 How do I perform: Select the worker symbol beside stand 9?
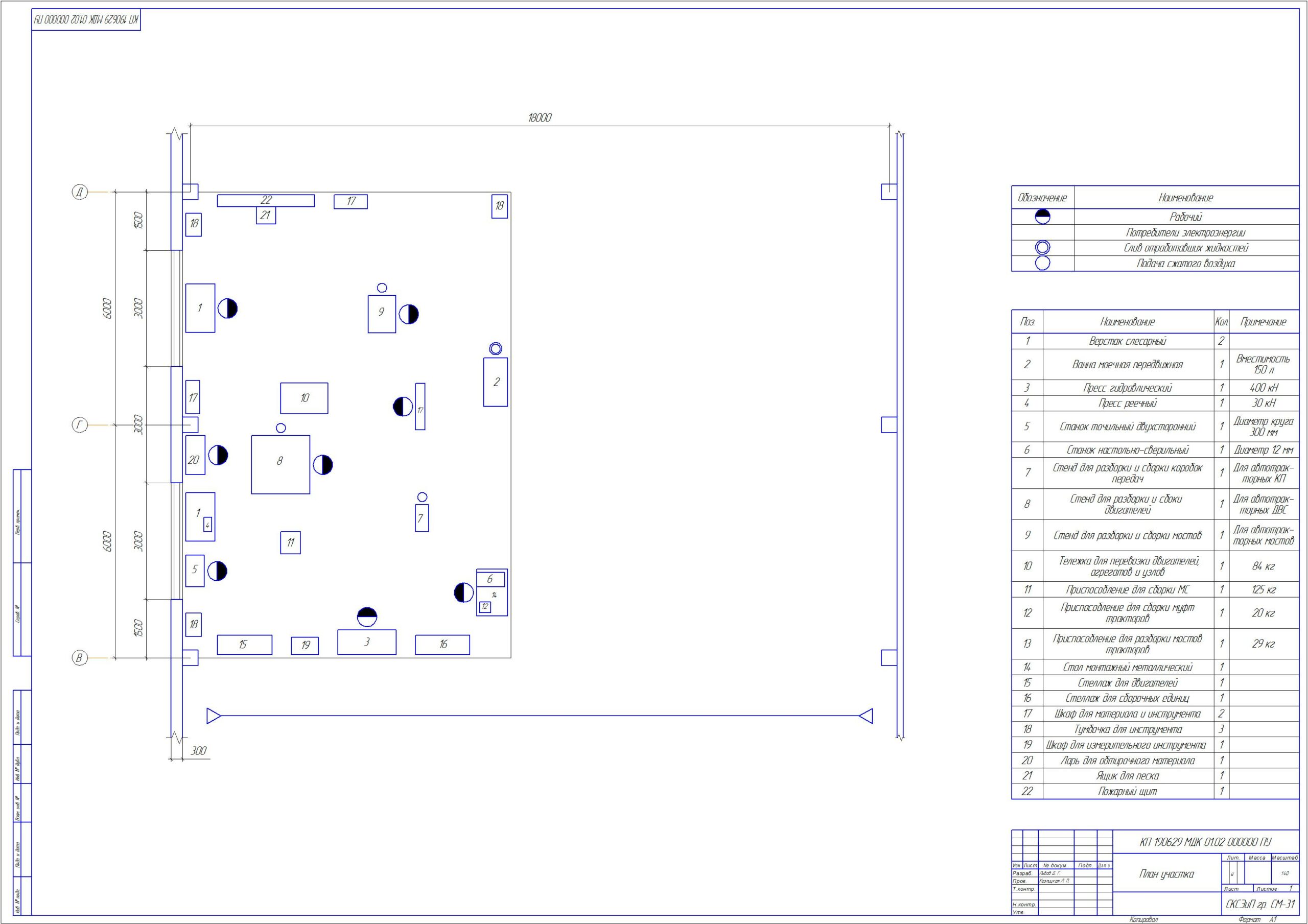click(x=408, y=314)
